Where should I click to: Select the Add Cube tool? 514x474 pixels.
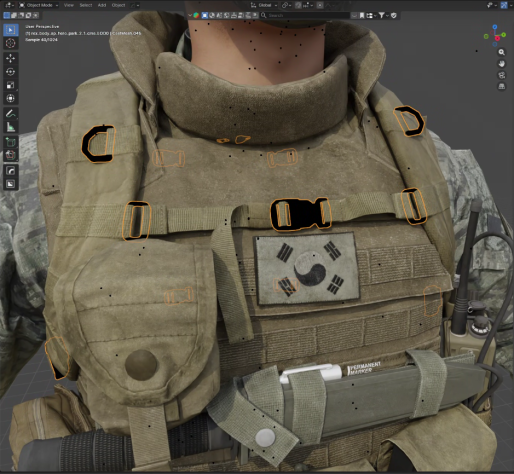[10, 142]
